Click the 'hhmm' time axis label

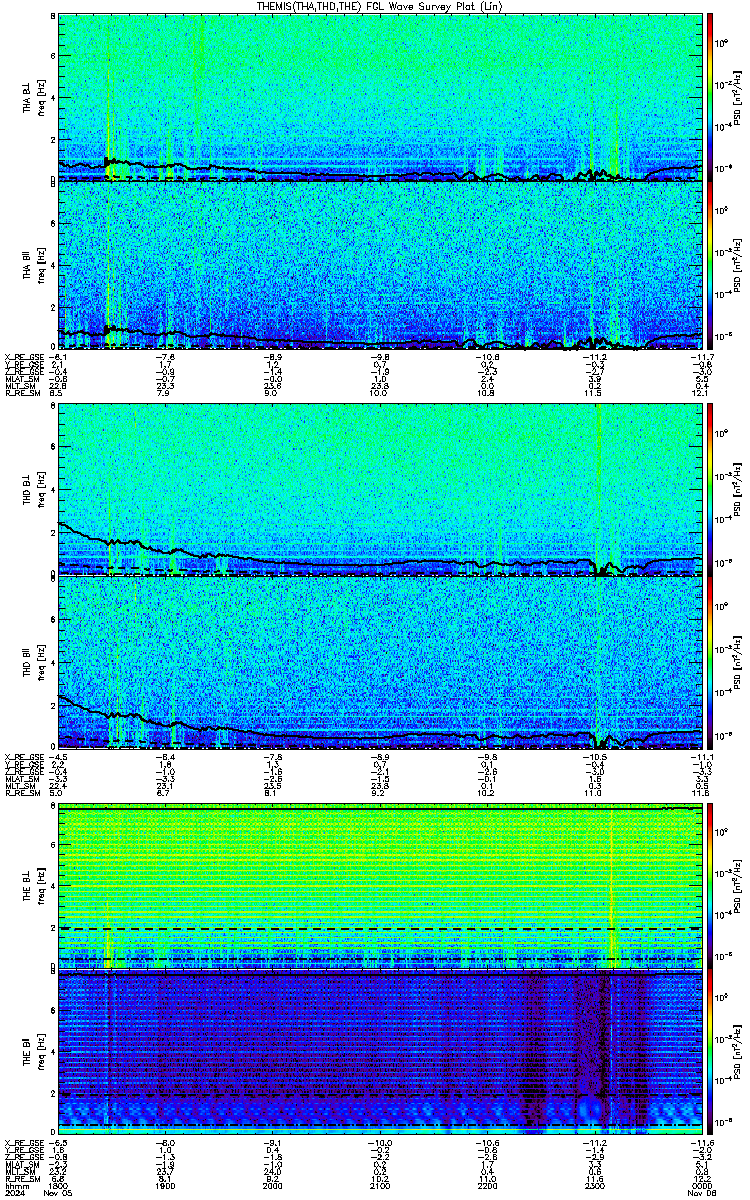(x=15, y=1185)
